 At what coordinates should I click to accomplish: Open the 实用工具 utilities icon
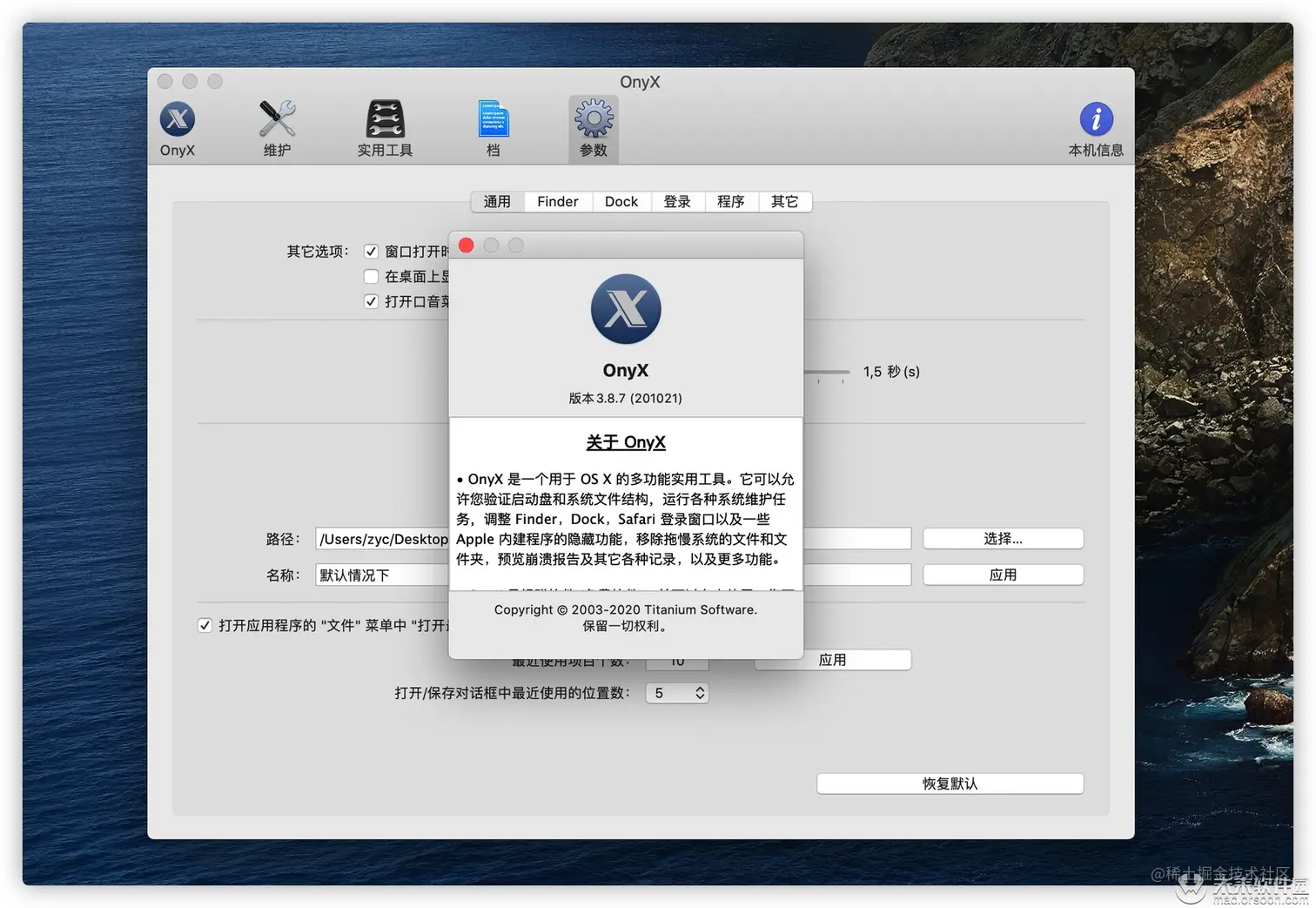point(385,128)
